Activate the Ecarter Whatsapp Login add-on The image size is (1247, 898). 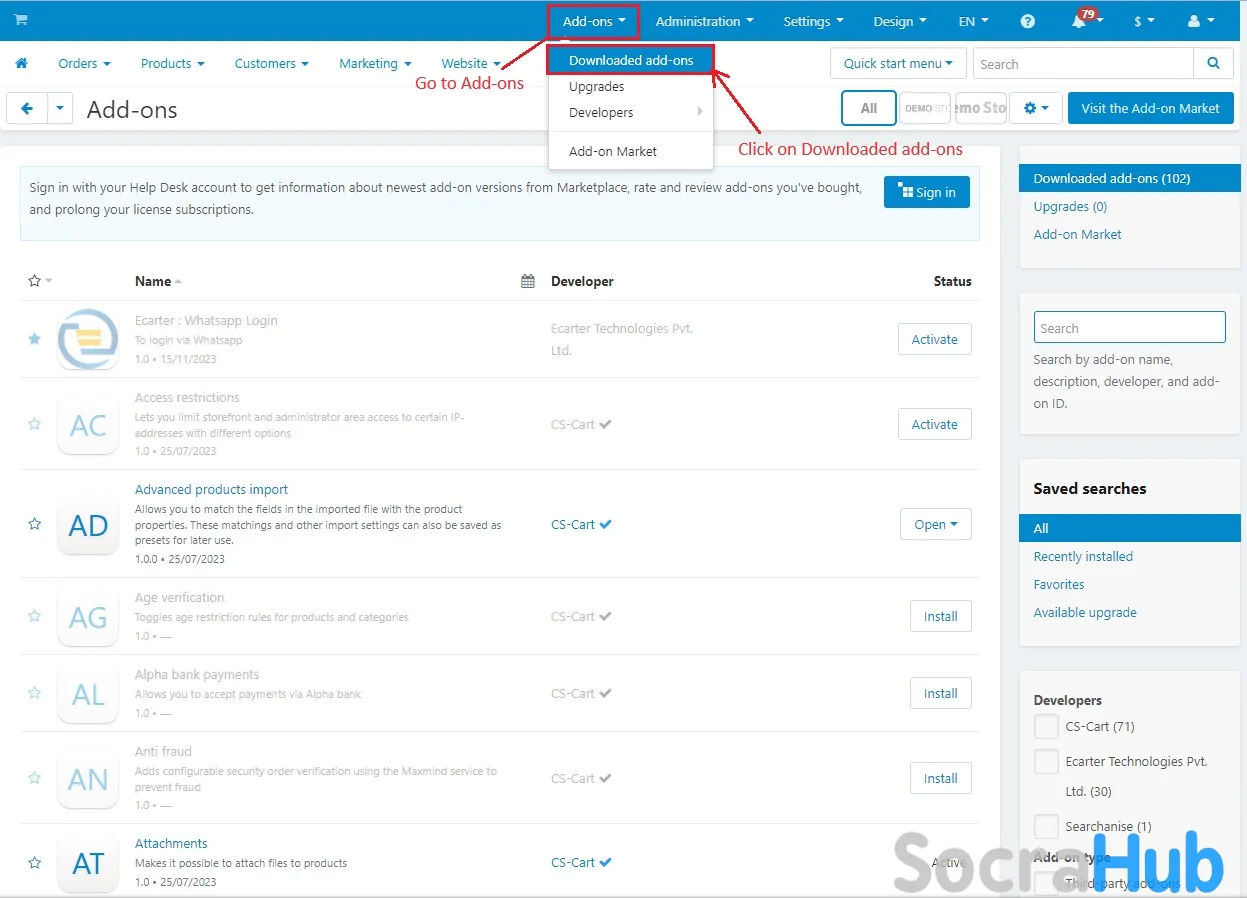click(x=934, y=339)
